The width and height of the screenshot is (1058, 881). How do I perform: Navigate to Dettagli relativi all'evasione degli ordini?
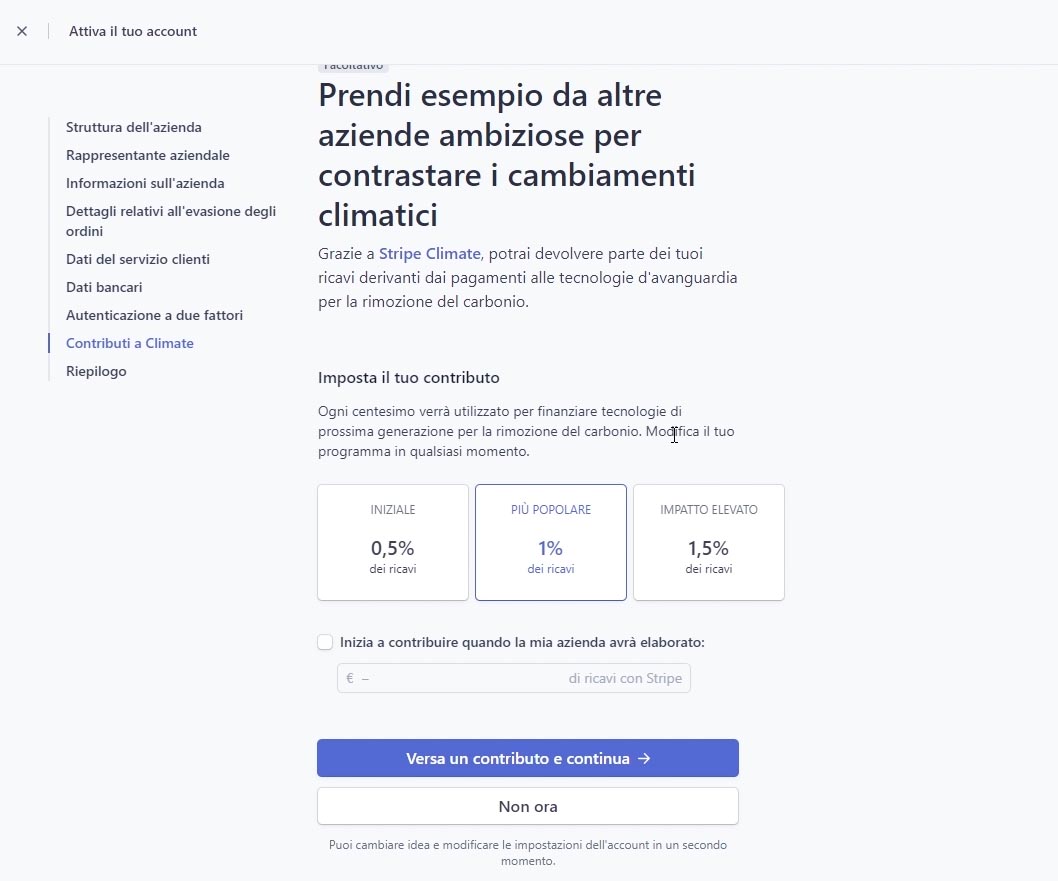coord(170,221)
